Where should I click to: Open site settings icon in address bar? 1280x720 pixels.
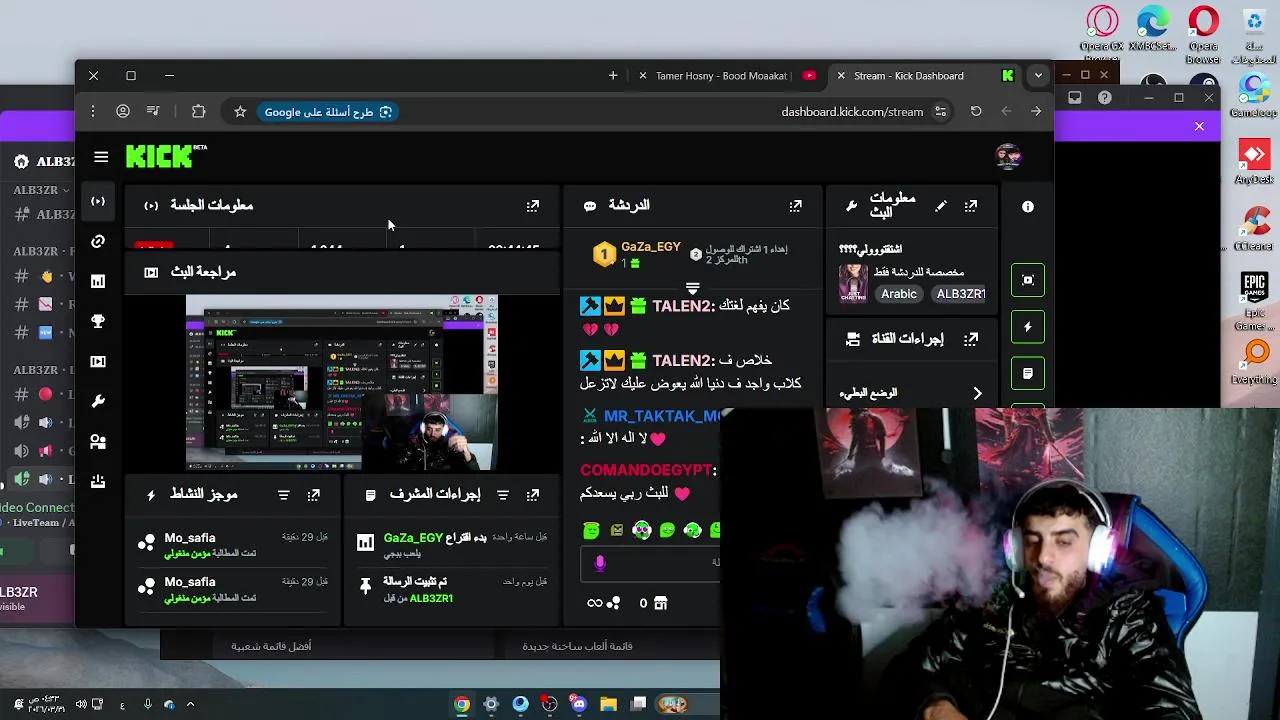point(940,112)
